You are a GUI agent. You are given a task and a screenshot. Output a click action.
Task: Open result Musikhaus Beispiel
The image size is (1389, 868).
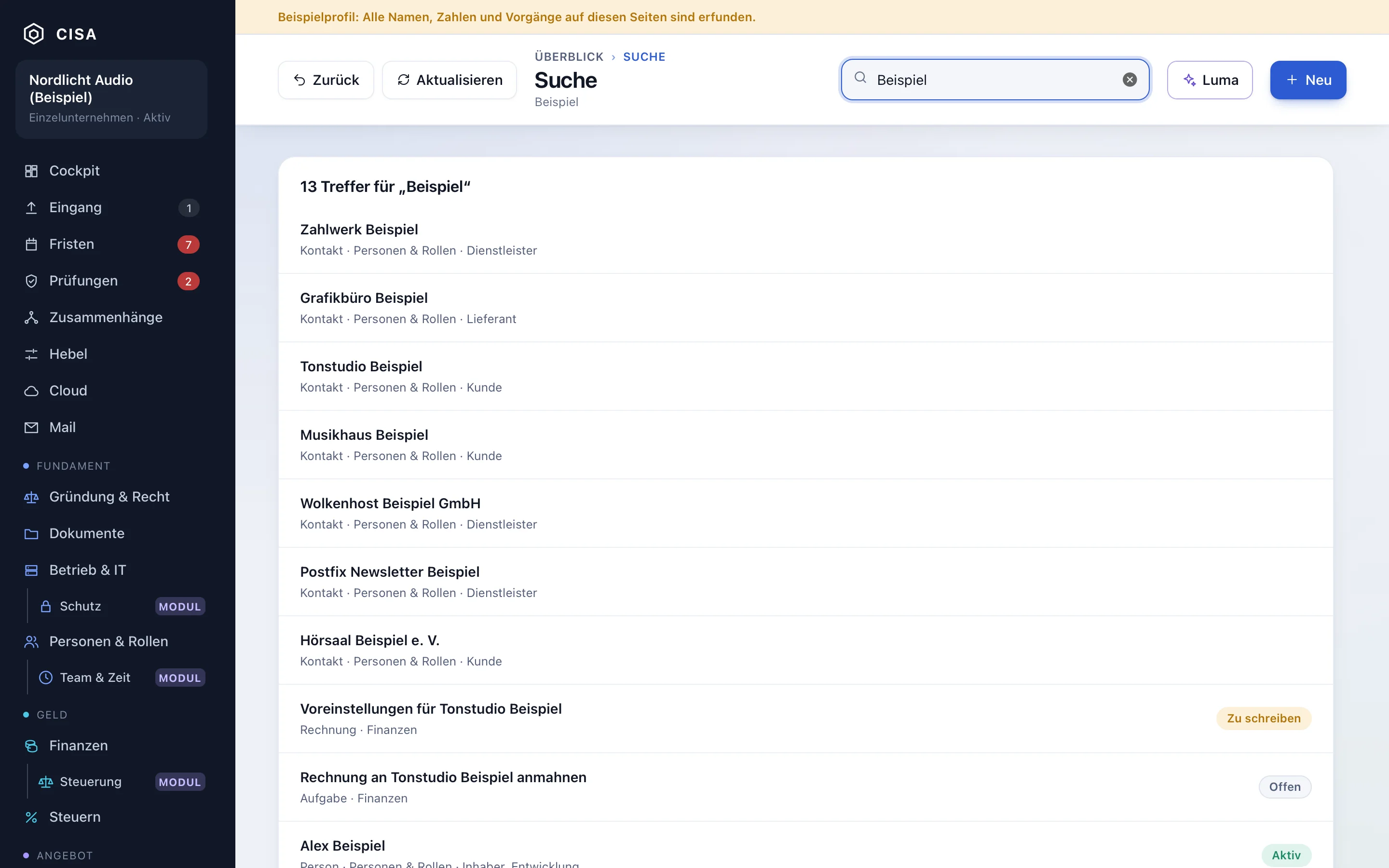[x=805, y=445]
